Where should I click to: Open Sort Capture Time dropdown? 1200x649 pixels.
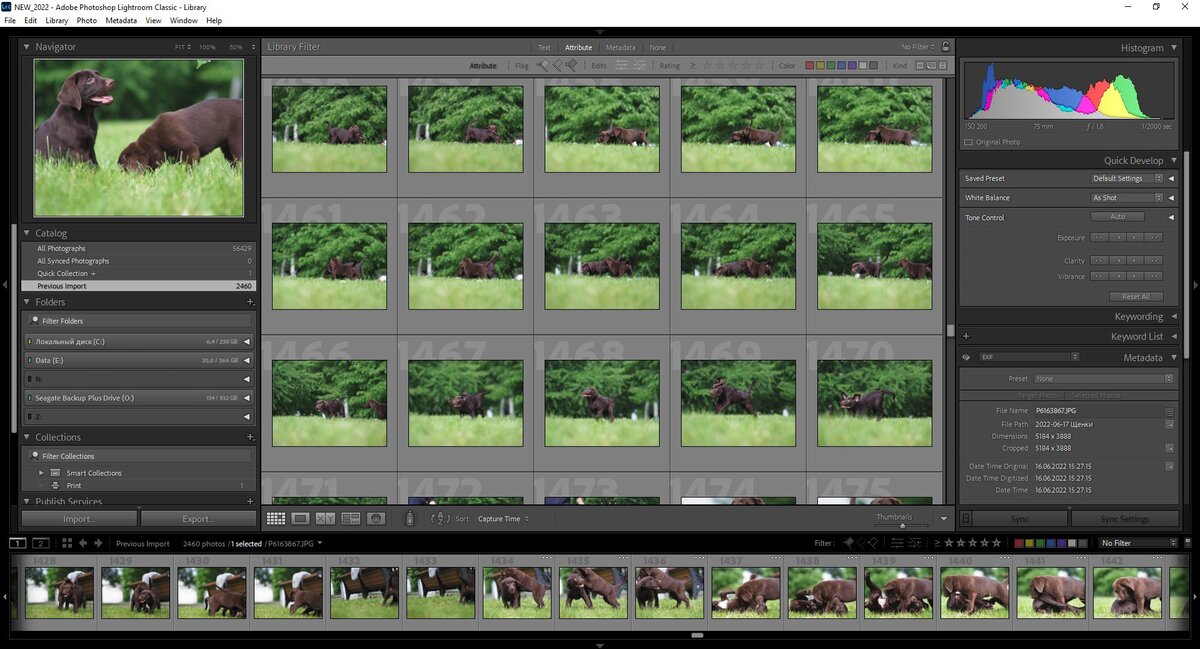[x=503, y=519]
